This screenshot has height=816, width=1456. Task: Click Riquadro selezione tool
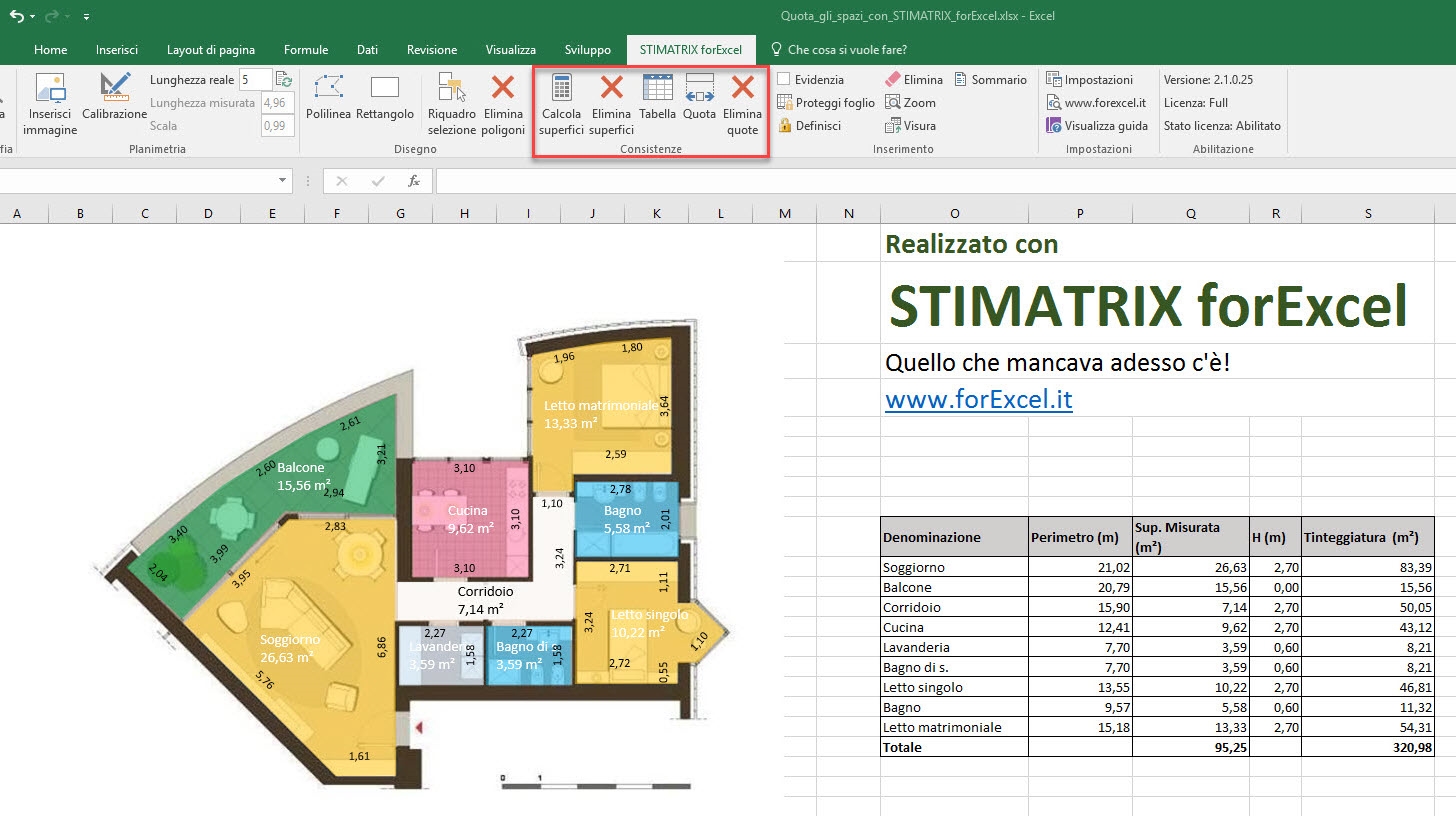click(452, 104)
